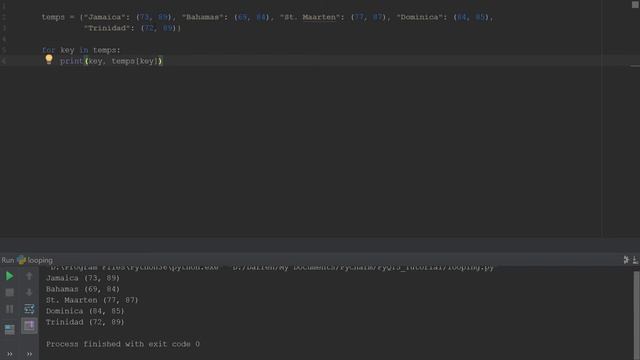Screen dimensions: 640x360
Task: Click the error stripe marker beside line 6
Action: 635,66
